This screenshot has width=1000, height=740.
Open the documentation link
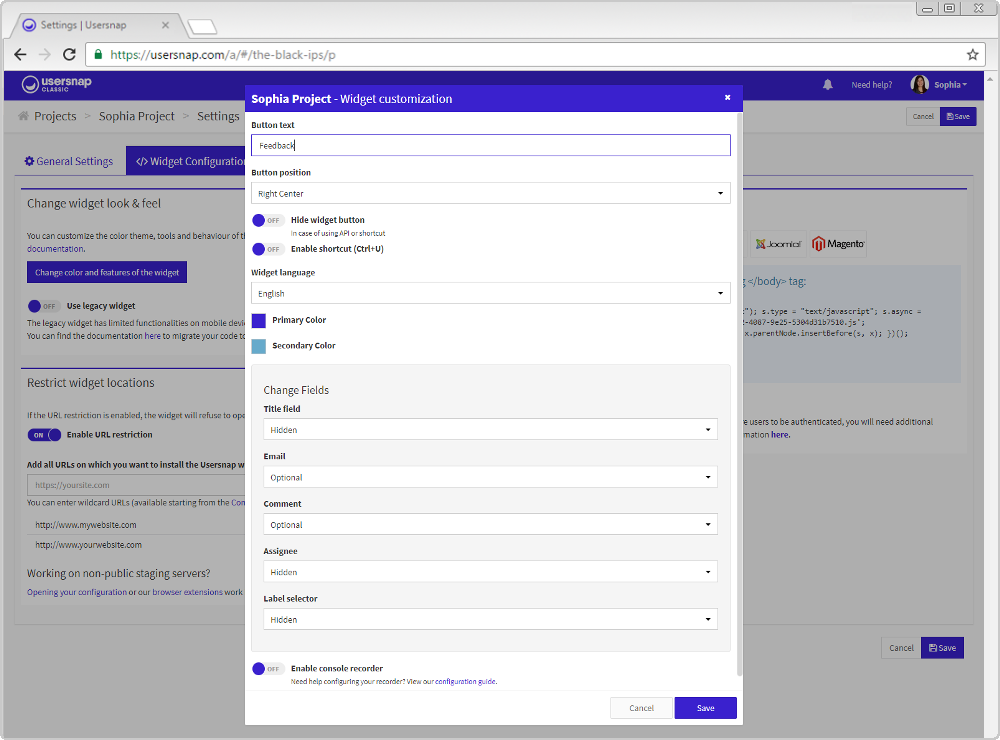coord(55,249)
